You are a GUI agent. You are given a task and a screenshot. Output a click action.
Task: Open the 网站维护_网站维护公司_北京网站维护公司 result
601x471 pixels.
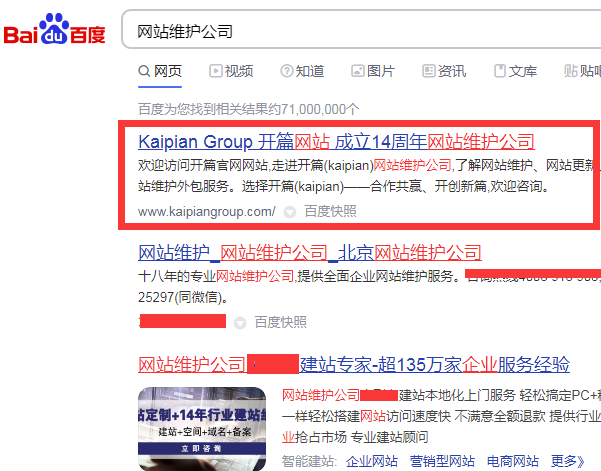310,253
